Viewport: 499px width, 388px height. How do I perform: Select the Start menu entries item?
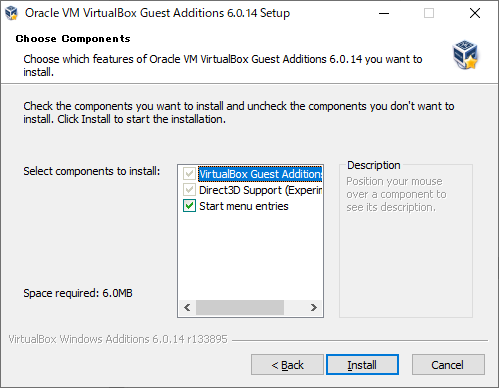pos(244,206)
